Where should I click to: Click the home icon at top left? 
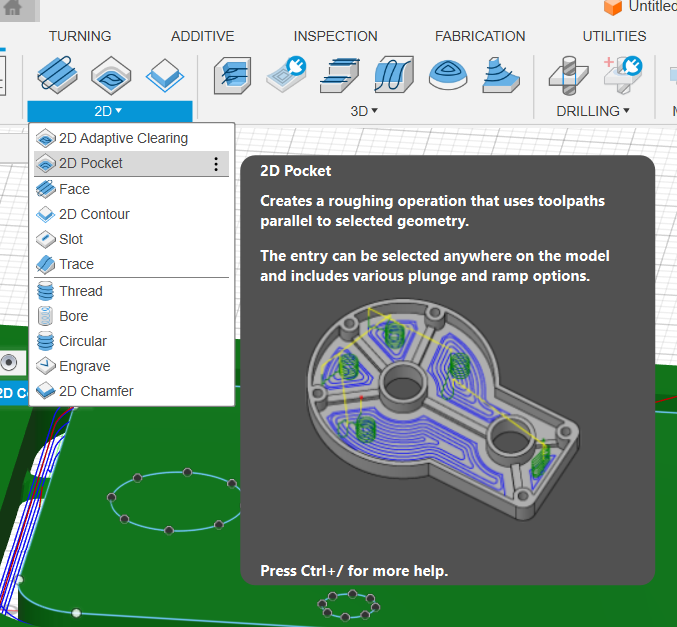(x=12, y=7)
